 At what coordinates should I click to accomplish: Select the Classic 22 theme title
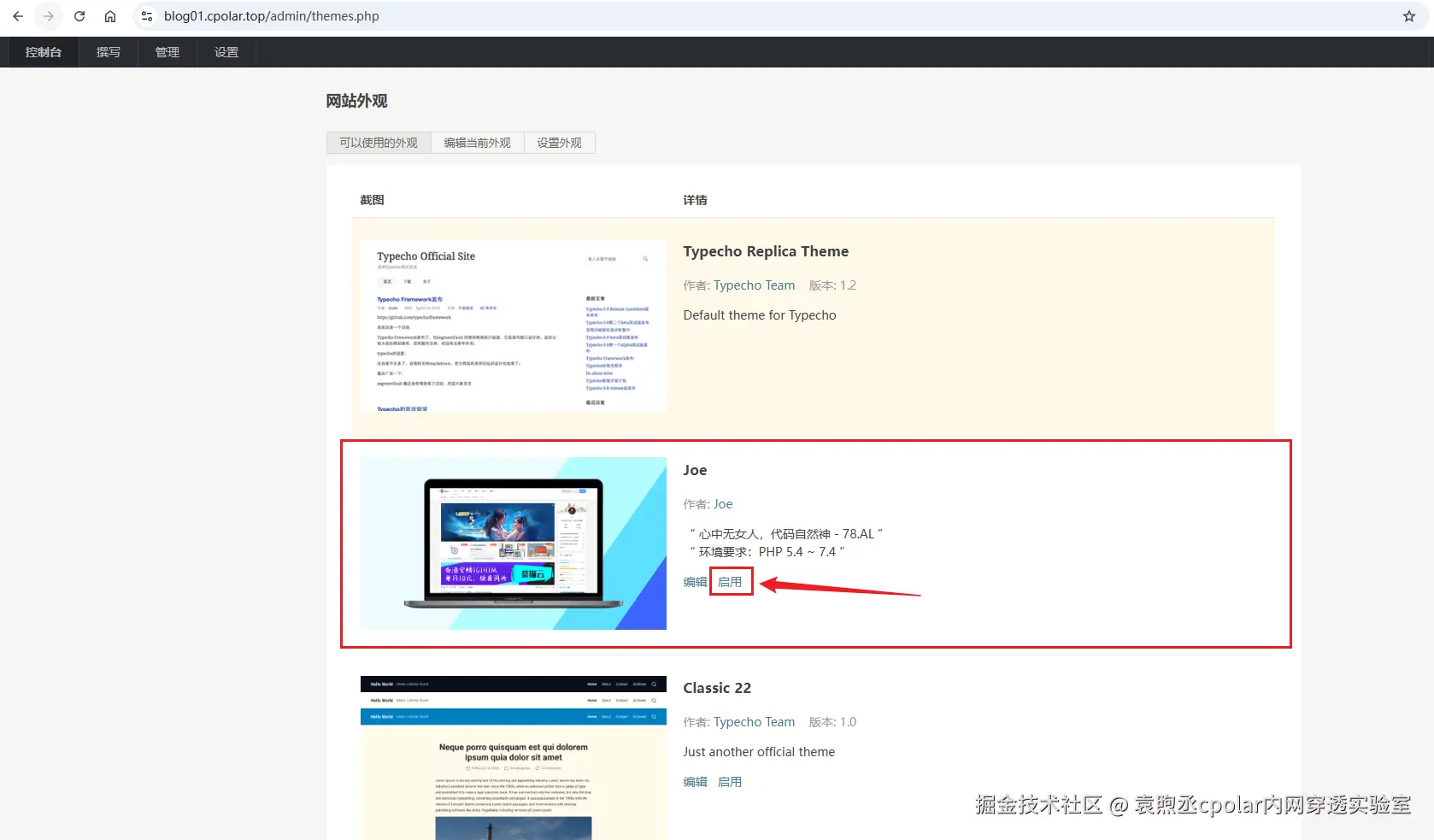(717, 688)
